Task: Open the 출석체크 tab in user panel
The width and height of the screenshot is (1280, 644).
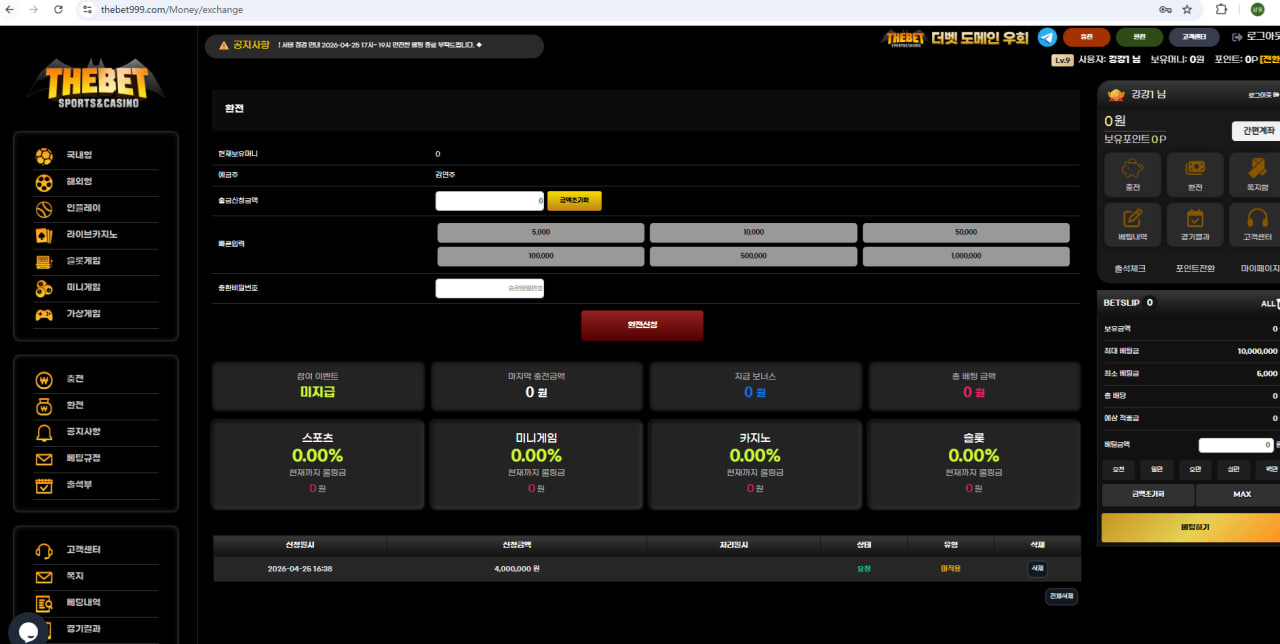Action: tap(1130, 269)
